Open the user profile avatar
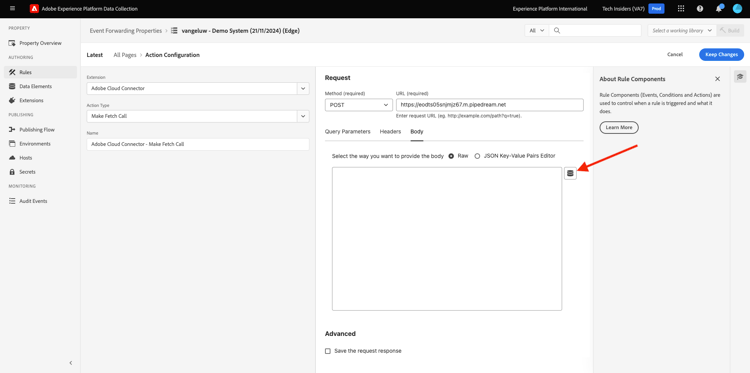Screen dimensions: 750x373 [x=737, y=9]
